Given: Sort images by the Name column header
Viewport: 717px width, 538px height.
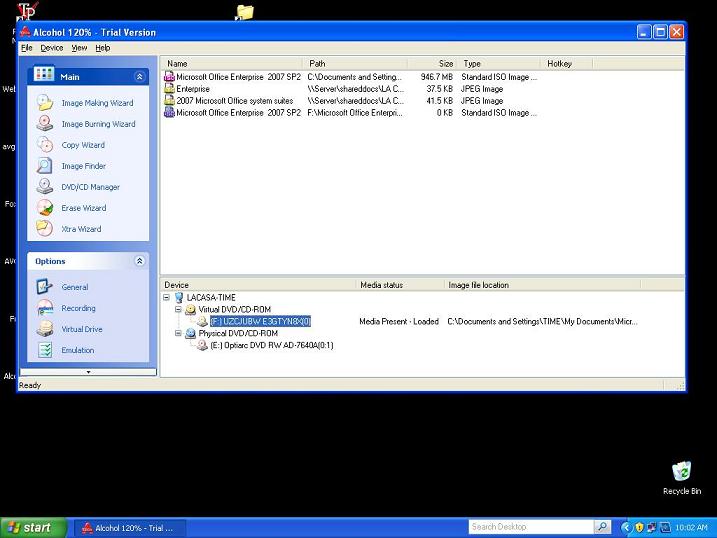Looking at the screenshot, I should click(x=231, y=64).
